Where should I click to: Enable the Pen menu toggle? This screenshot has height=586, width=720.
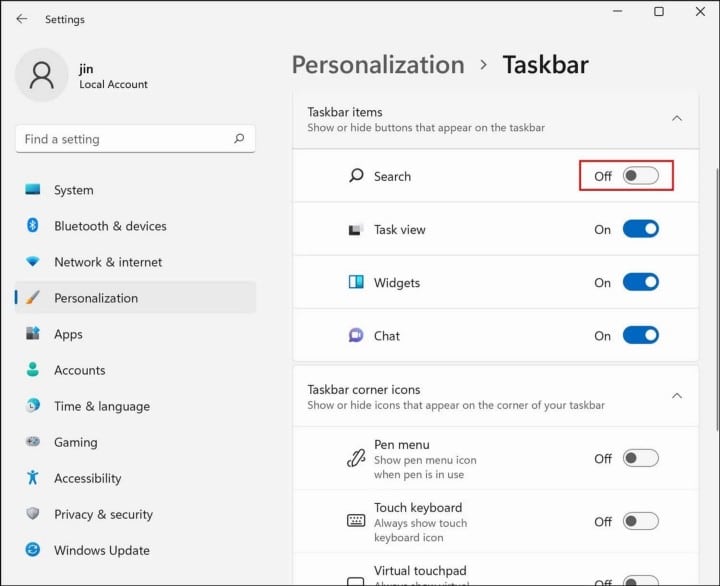pyautogui.click(x=641, y=458)
